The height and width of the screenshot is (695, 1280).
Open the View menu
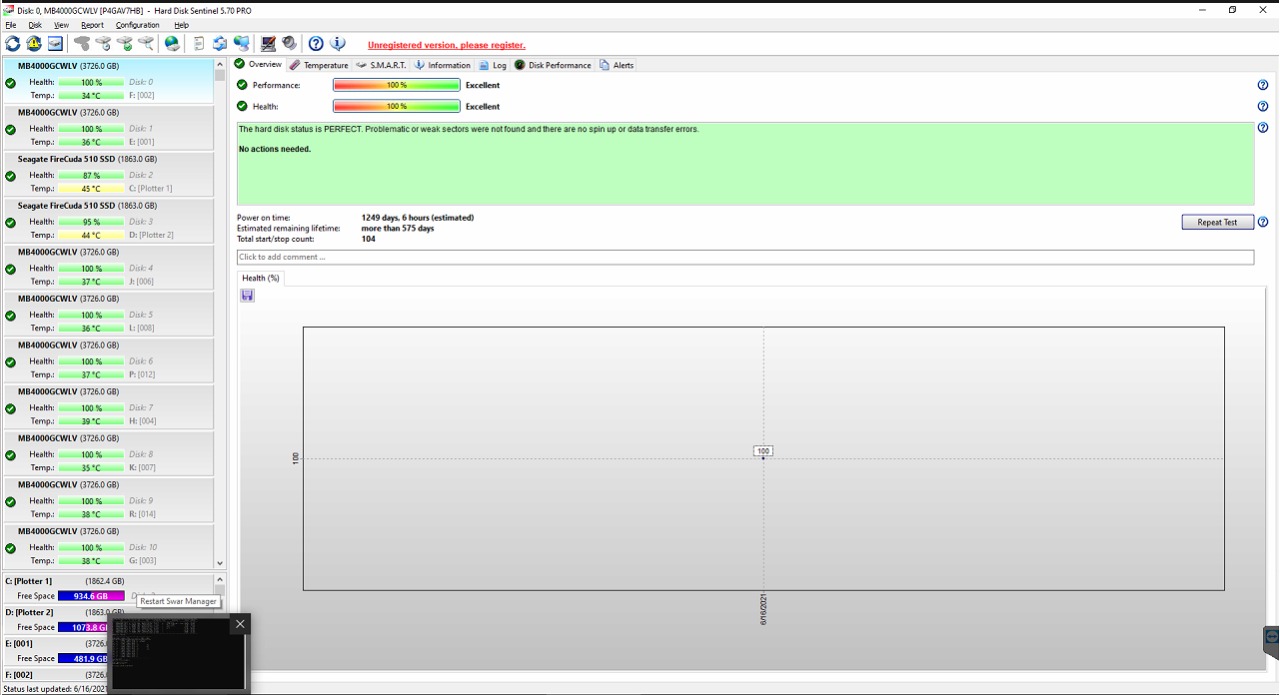[x=61, y=25]
